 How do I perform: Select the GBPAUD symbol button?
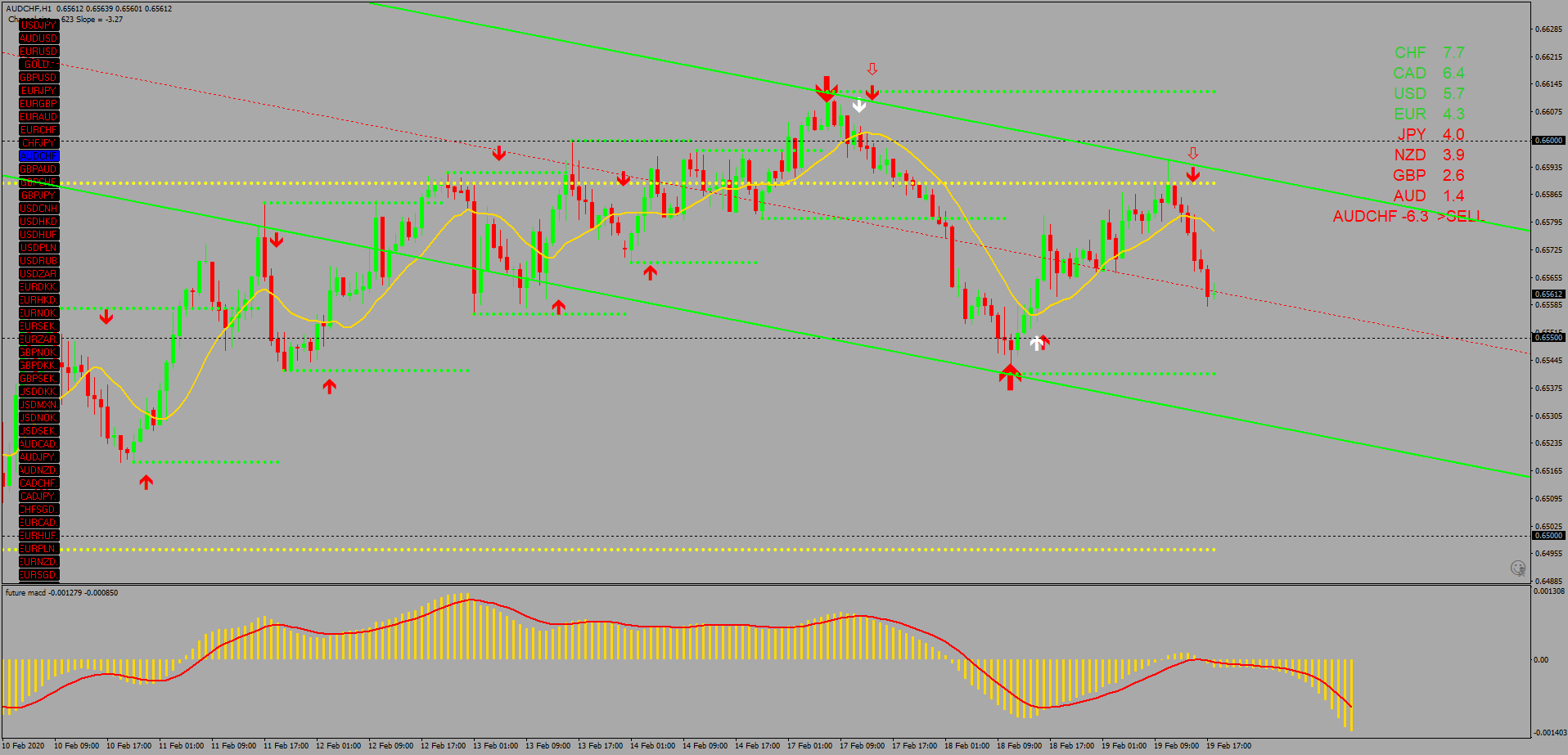[x=39, y=169]
